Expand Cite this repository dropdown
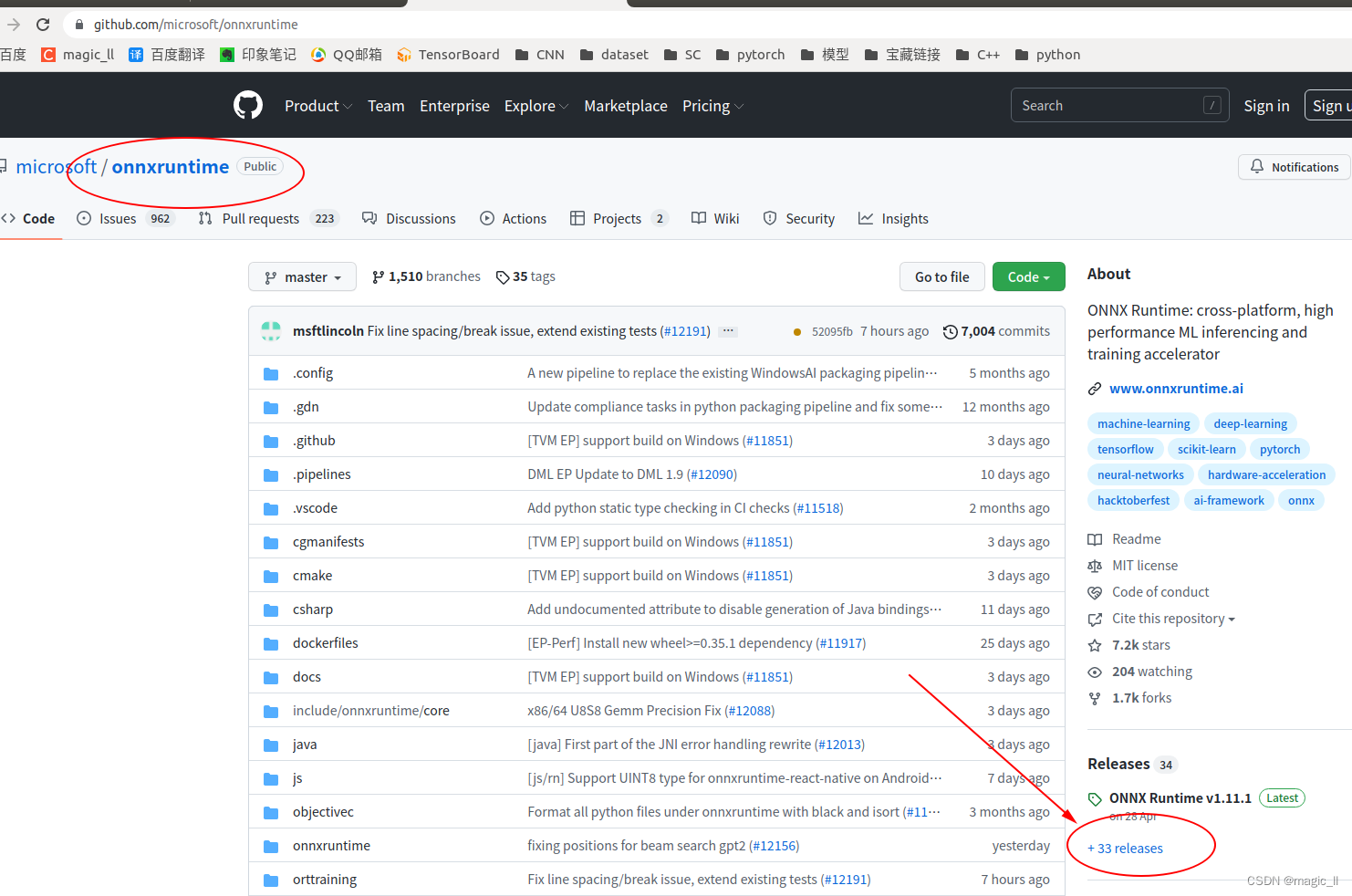This screenshot has height=896, width=1352. 1173,619
